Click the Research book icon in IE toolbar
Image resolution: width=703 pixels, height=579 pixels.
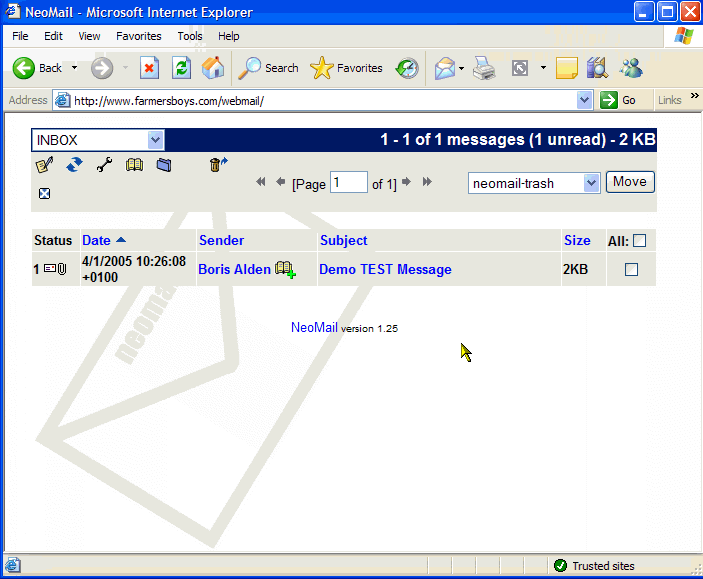click(x=597, y=69)
